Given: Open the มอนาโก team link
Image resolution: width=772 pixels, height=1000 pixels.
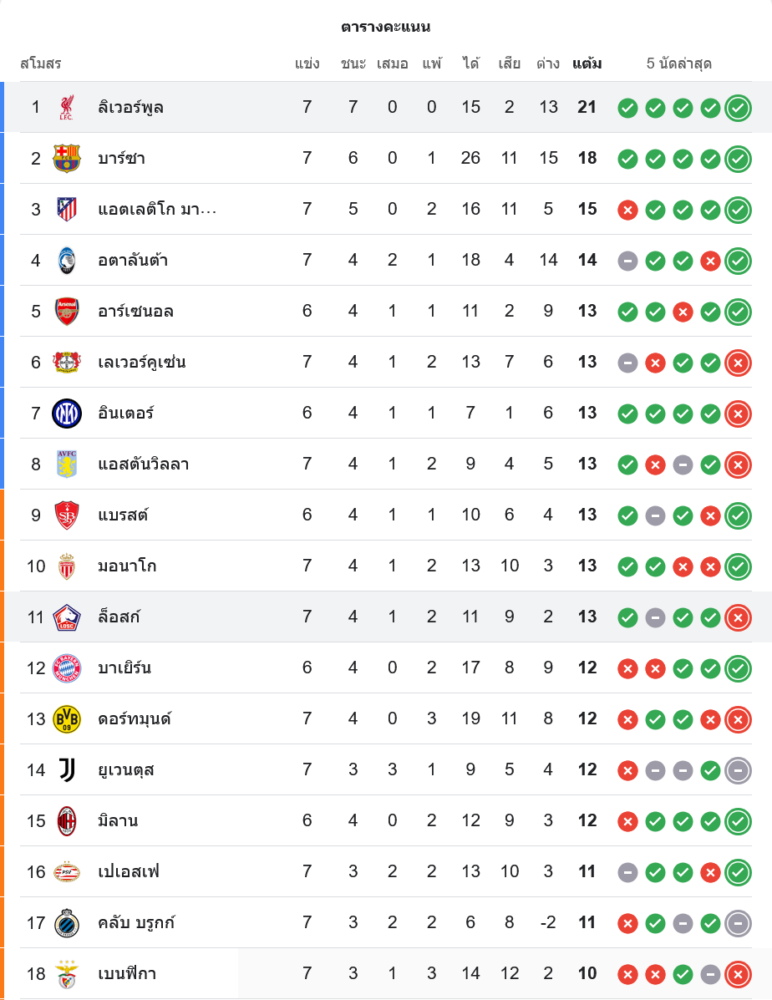Looking at the screenshot, I should click(127, 566).
